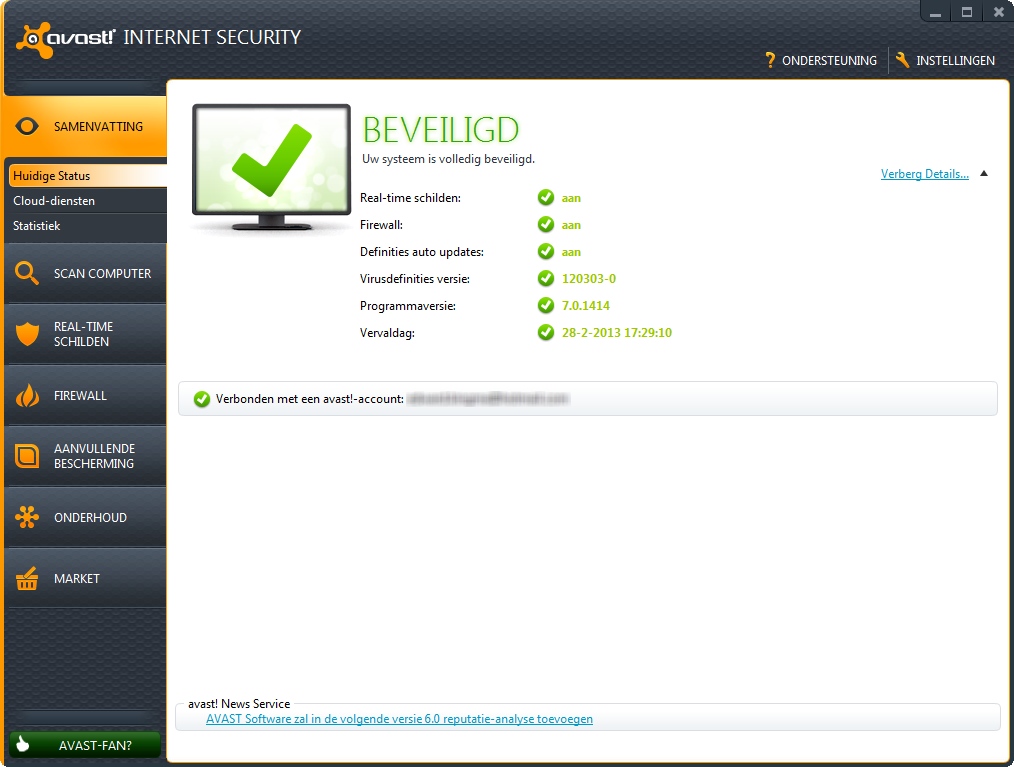Viewport: 1014px width, 767px height.
Task: Click the Aanvullende Bescherming square icon
Action: (27, 456)
